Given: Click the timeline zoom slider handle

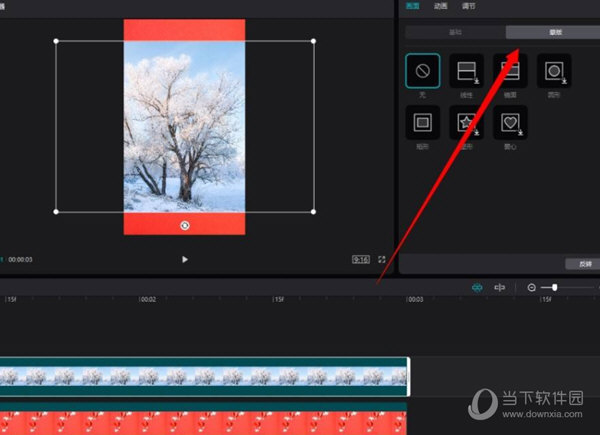Looking at the screenshot, I should point(555,287).
